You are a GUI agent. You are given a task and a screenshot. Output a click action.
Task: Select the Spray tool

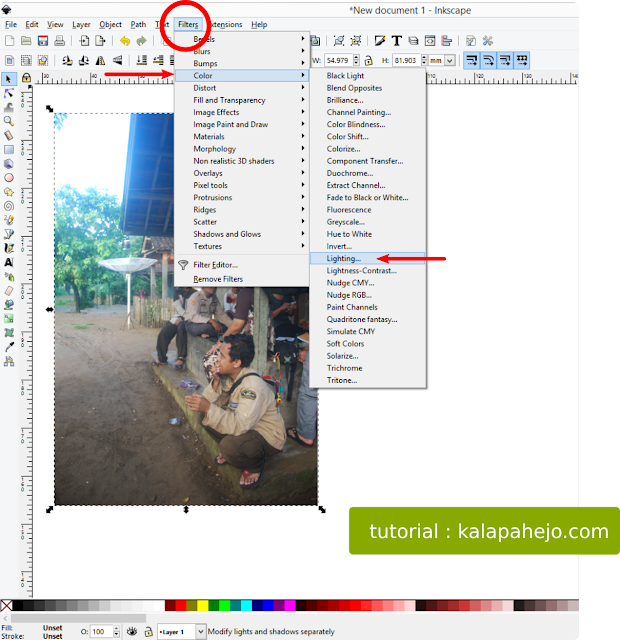coord(9,277)
